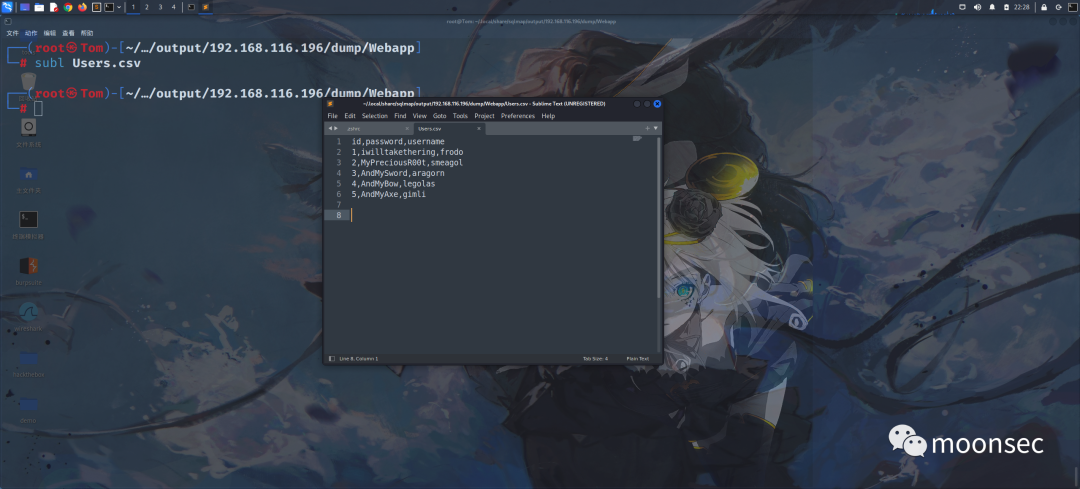Activate the terminal window taskbar button
The width and height of the screenshot is (1080, 489).
click(x=191, y=7)
